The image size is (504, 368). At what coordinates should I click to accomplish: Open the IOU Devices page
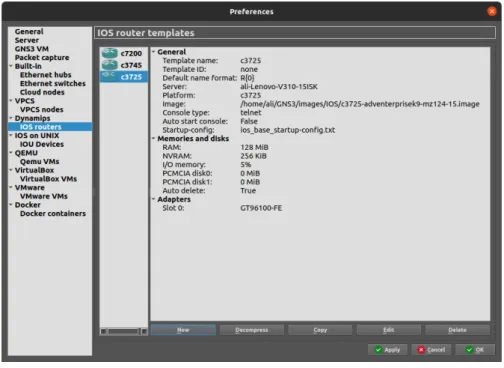click(x=42, y=144)
